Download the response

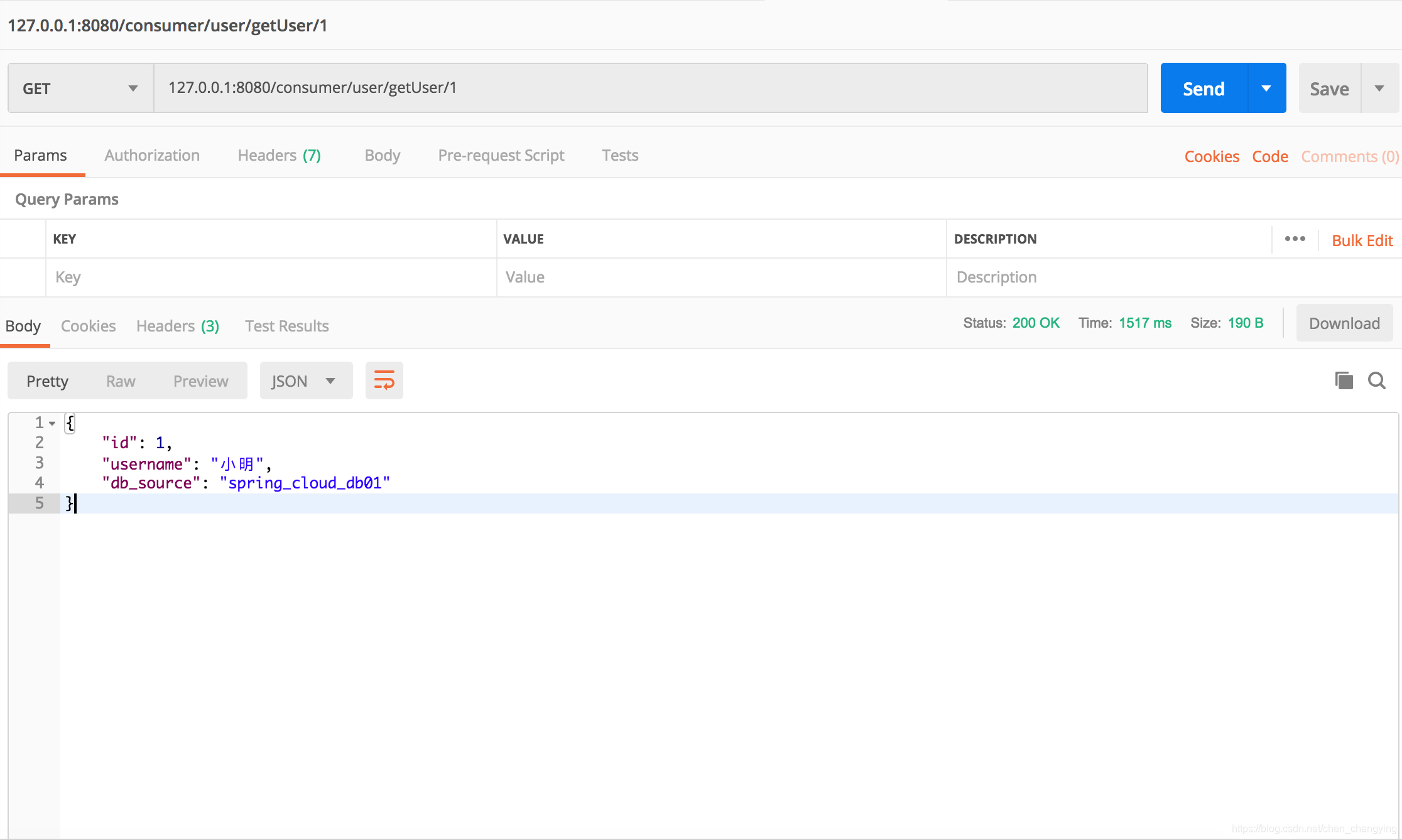point(1344,323)
